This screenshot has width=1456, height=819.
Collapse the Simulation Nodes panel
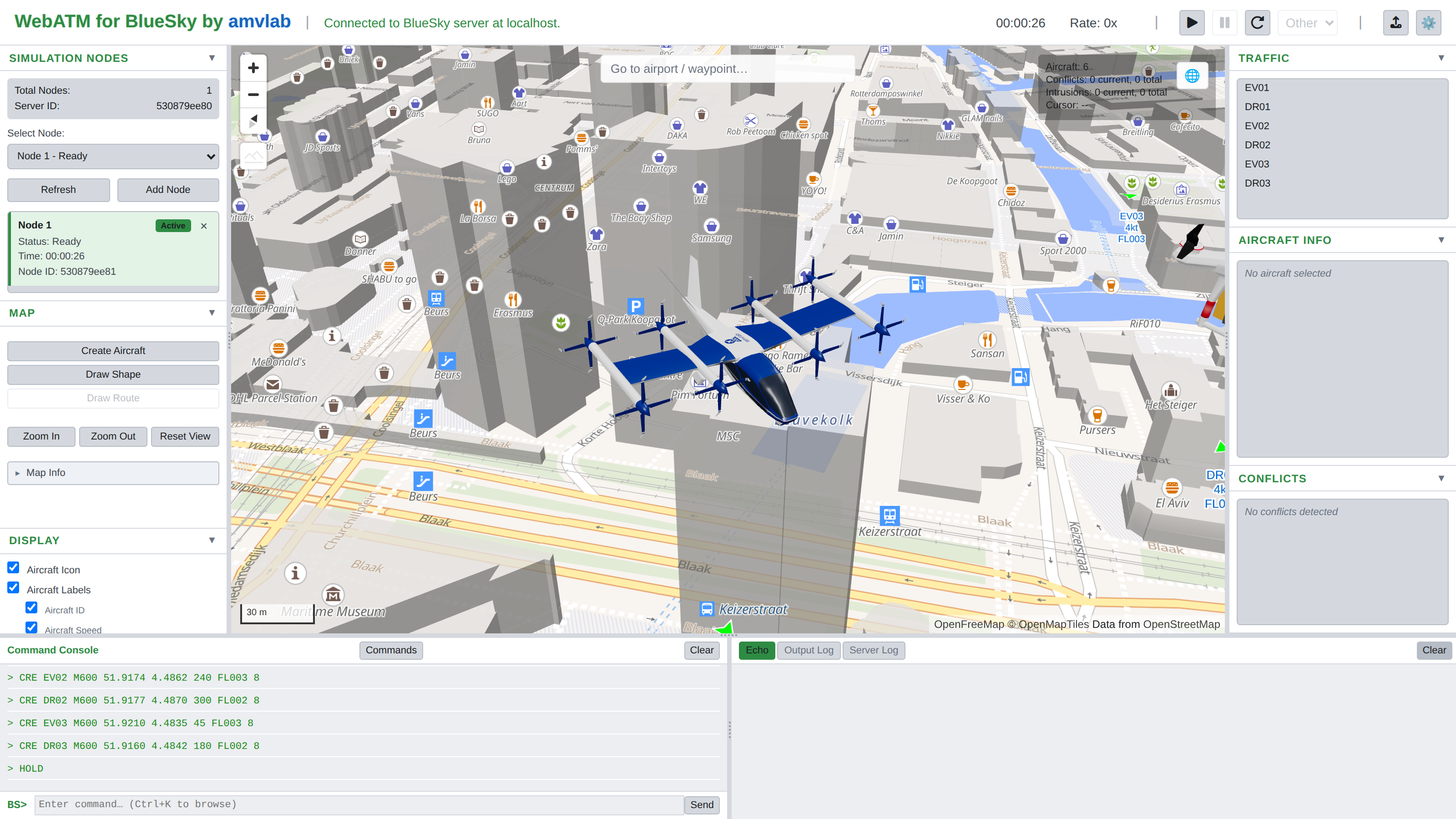[212, 58]
